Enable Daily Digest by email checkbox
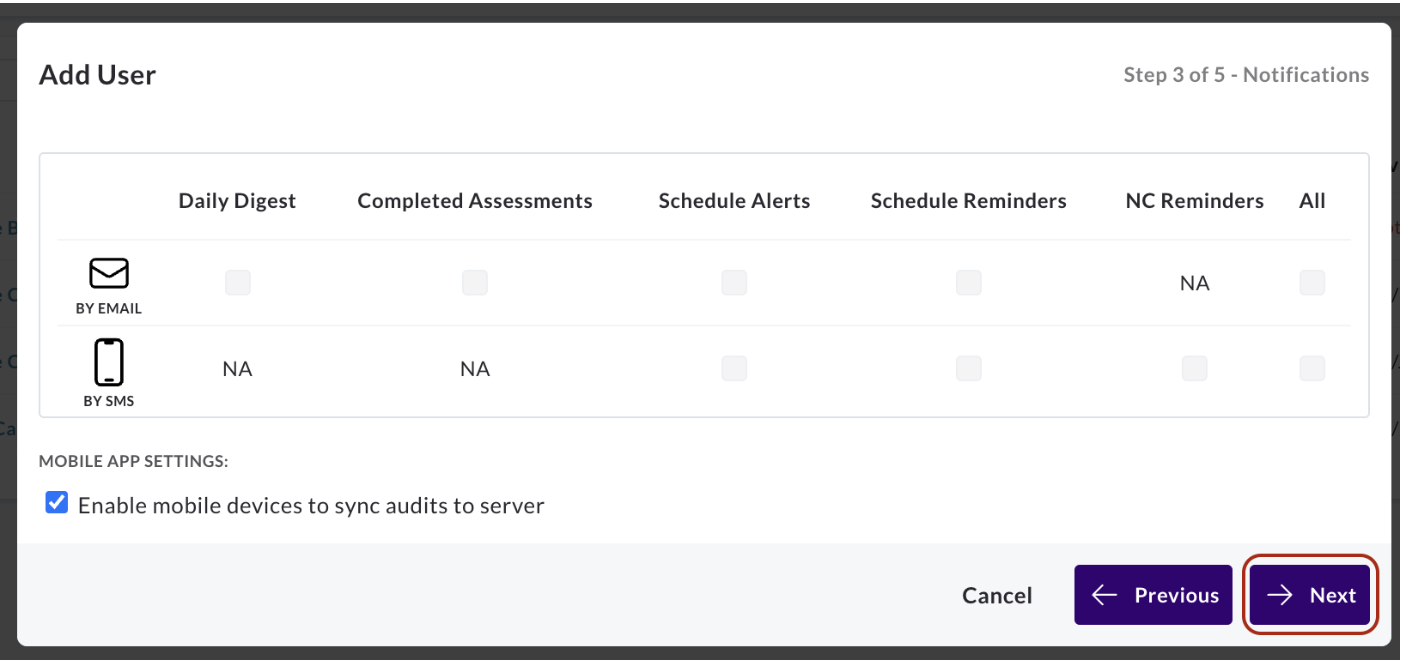1406x662 pixels. click(x=237, y=283)
